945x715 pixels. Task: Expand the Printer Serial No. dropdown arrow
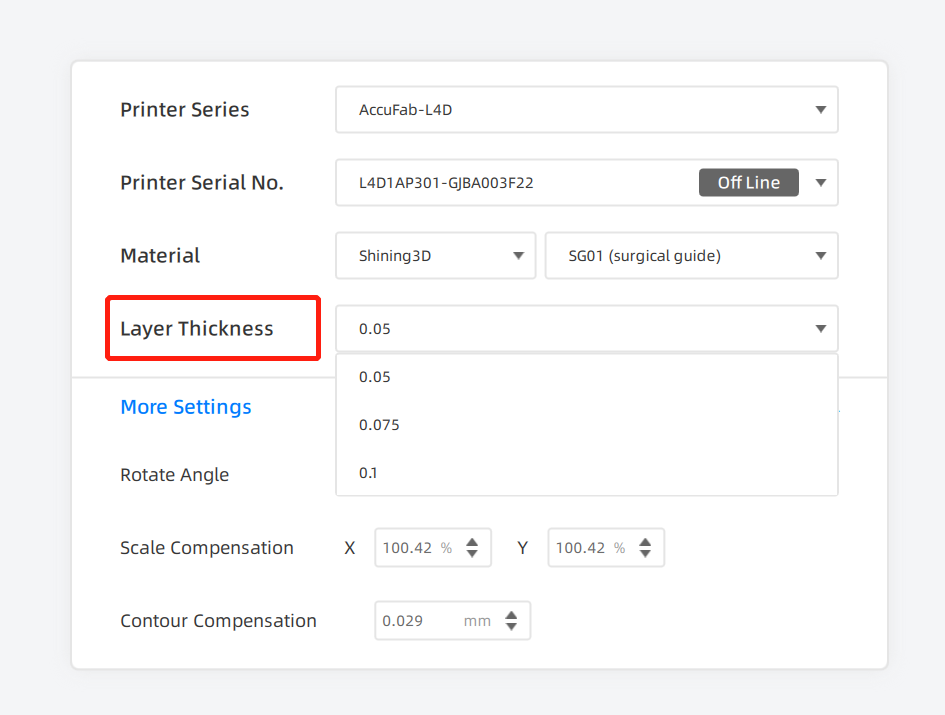point(820,183)
